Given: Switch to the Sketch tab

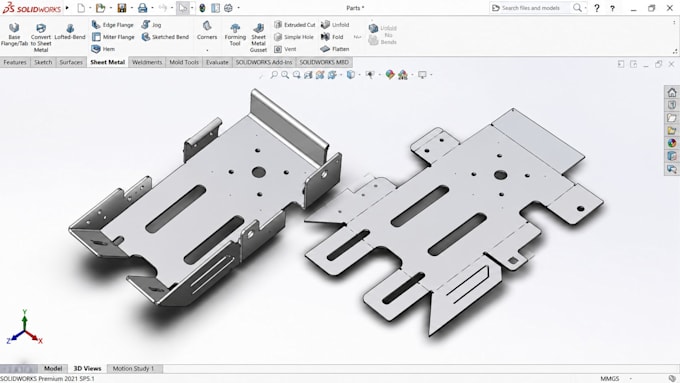Looking at the screenshot, I should coord(43,62).
